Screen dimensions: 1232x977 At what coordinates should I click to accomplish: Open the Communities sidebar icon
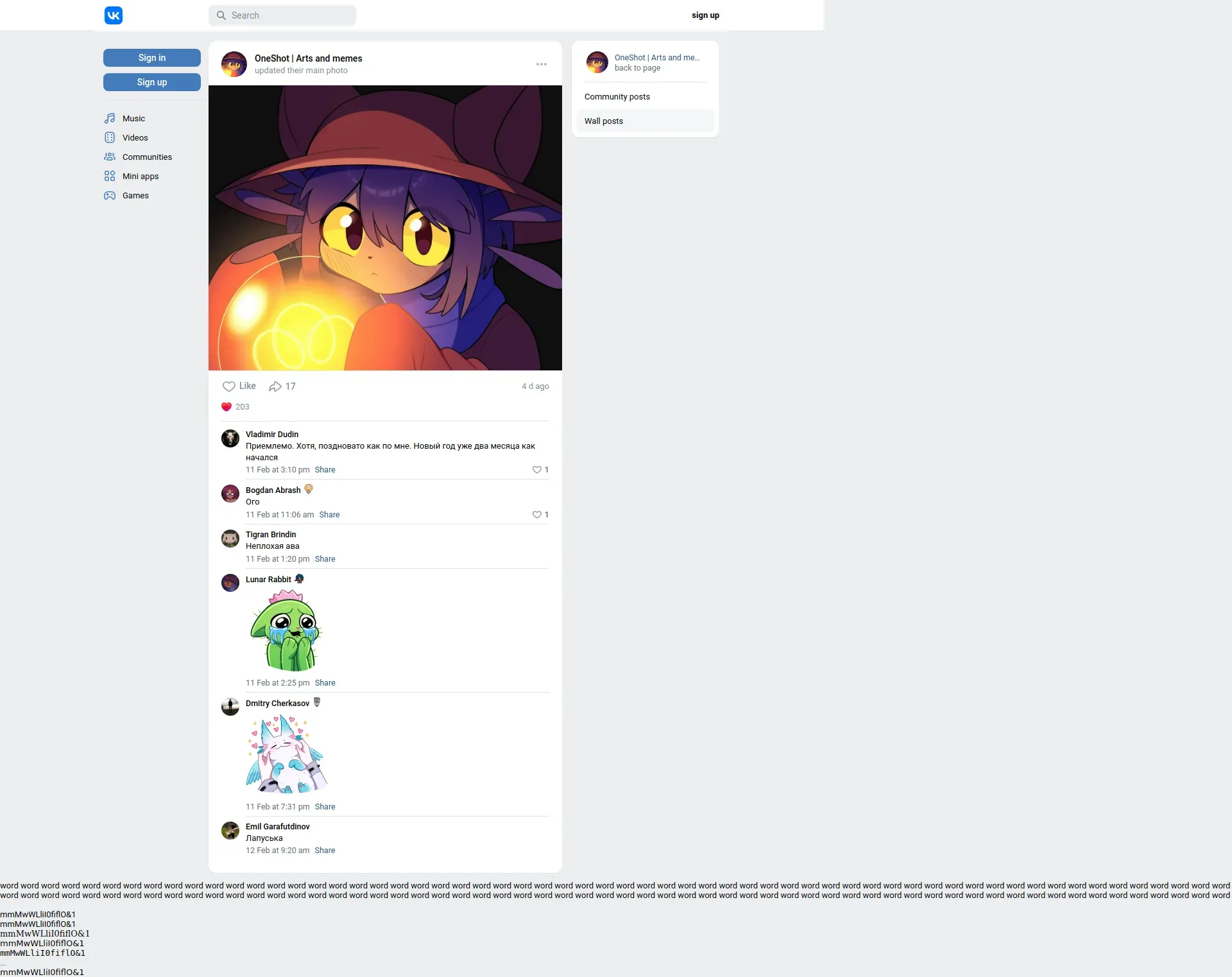tap(110, 157)
